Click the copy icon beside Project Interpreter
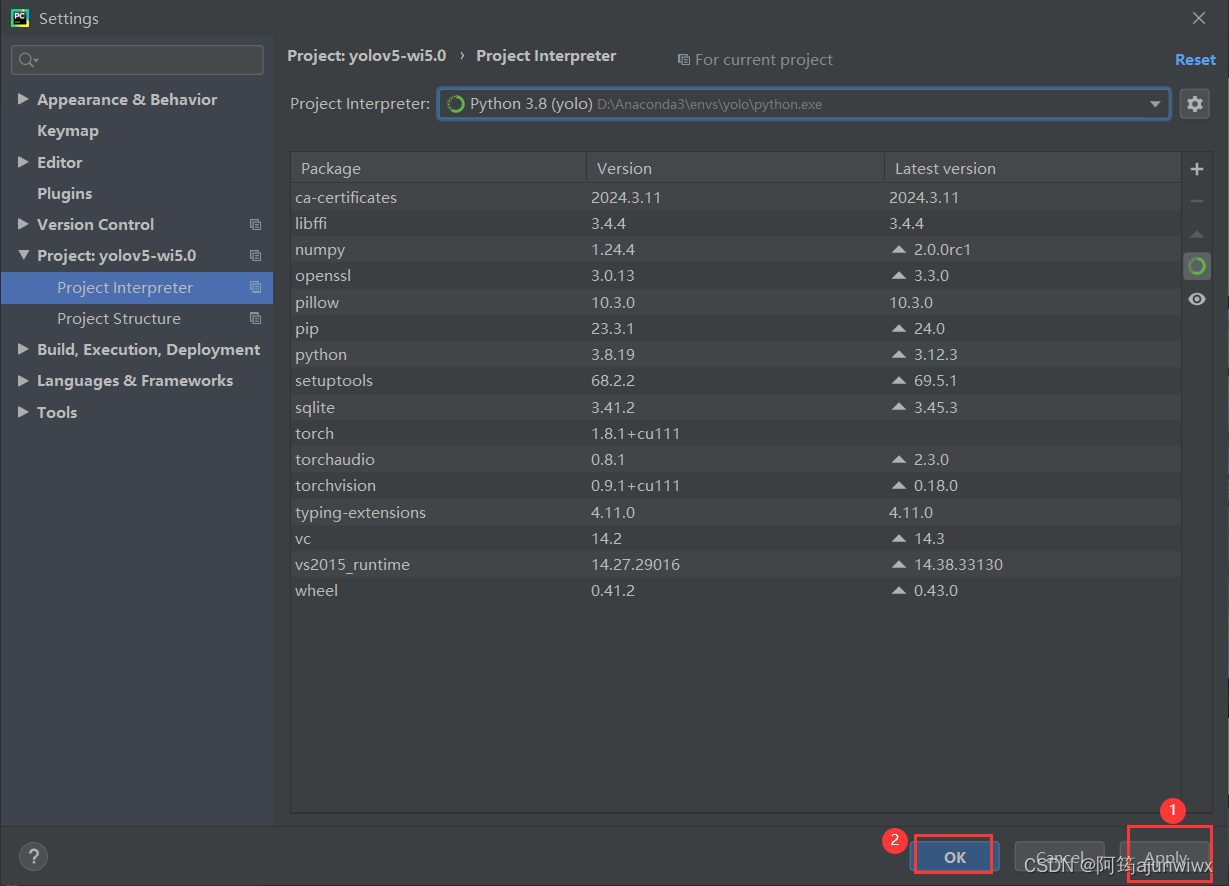Image resolution: width=1229 pixels, height=886 pixels. [x=255, y=288]
